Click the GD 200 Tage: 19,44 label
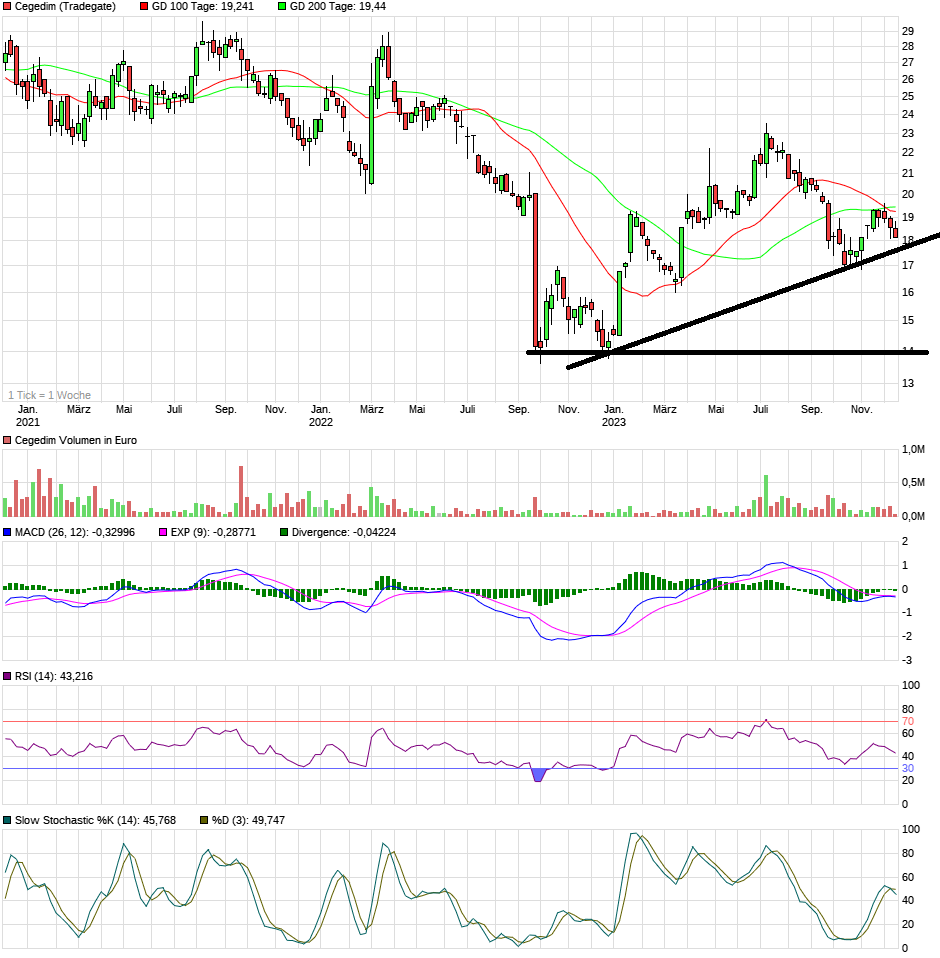The height and width of the screenshot is (958, 940). point(338,6)
